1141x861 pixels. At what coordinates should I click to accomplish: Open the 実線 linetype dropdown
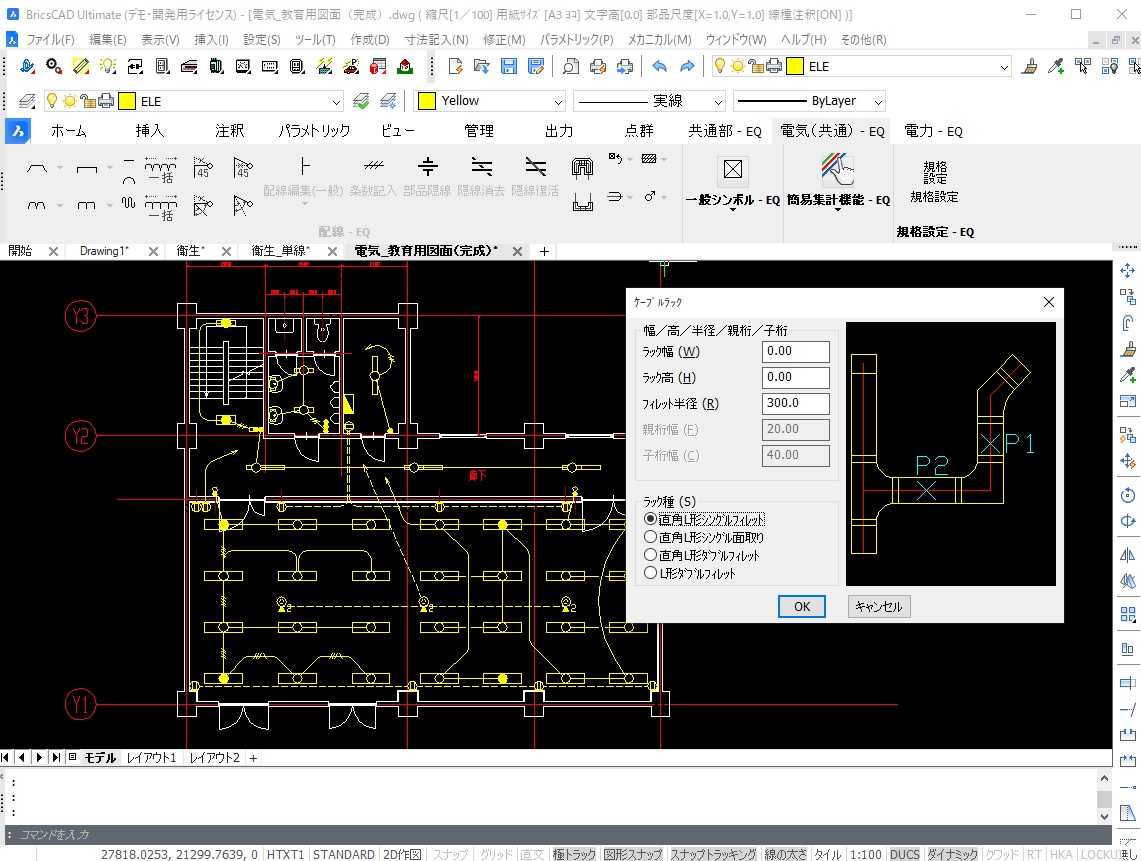[x=718, y=101]
